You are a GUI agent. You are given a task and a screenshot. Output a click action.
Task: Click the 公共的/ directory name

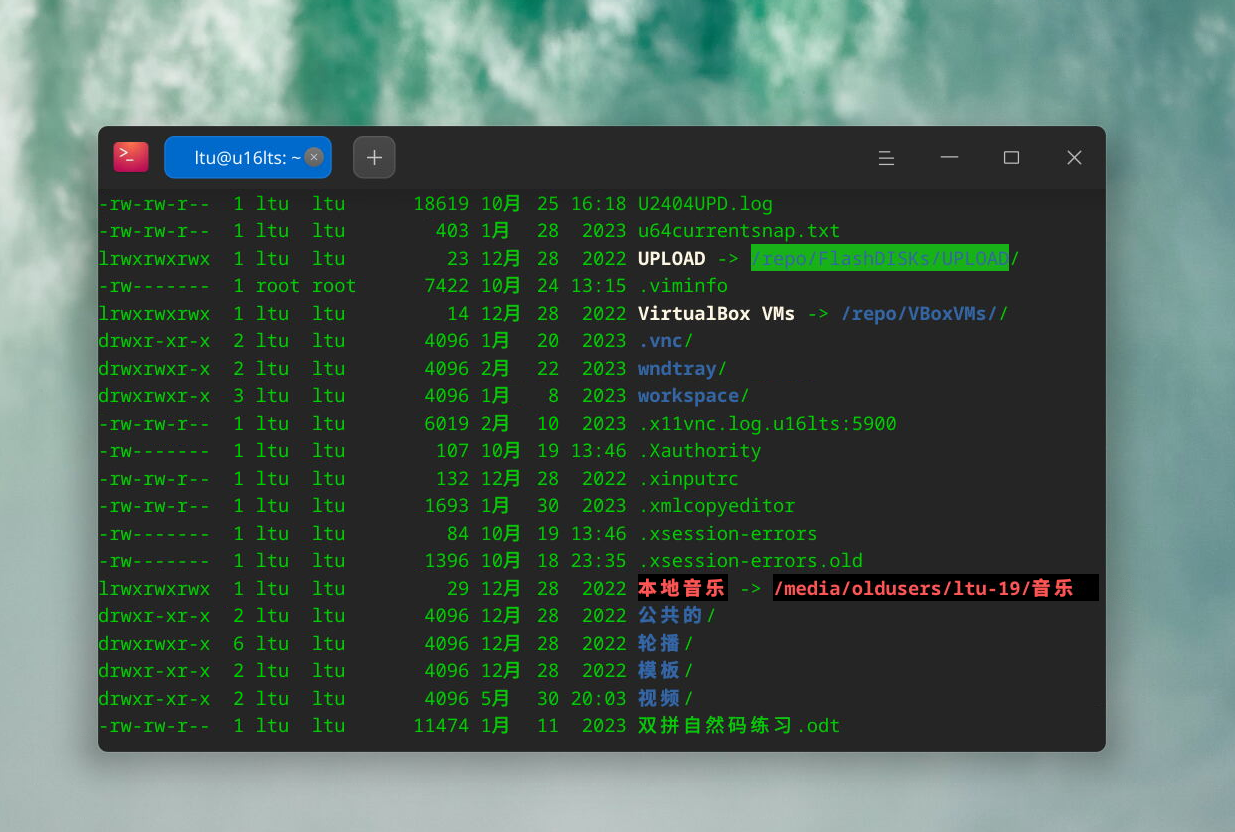[x=677, y=616]
